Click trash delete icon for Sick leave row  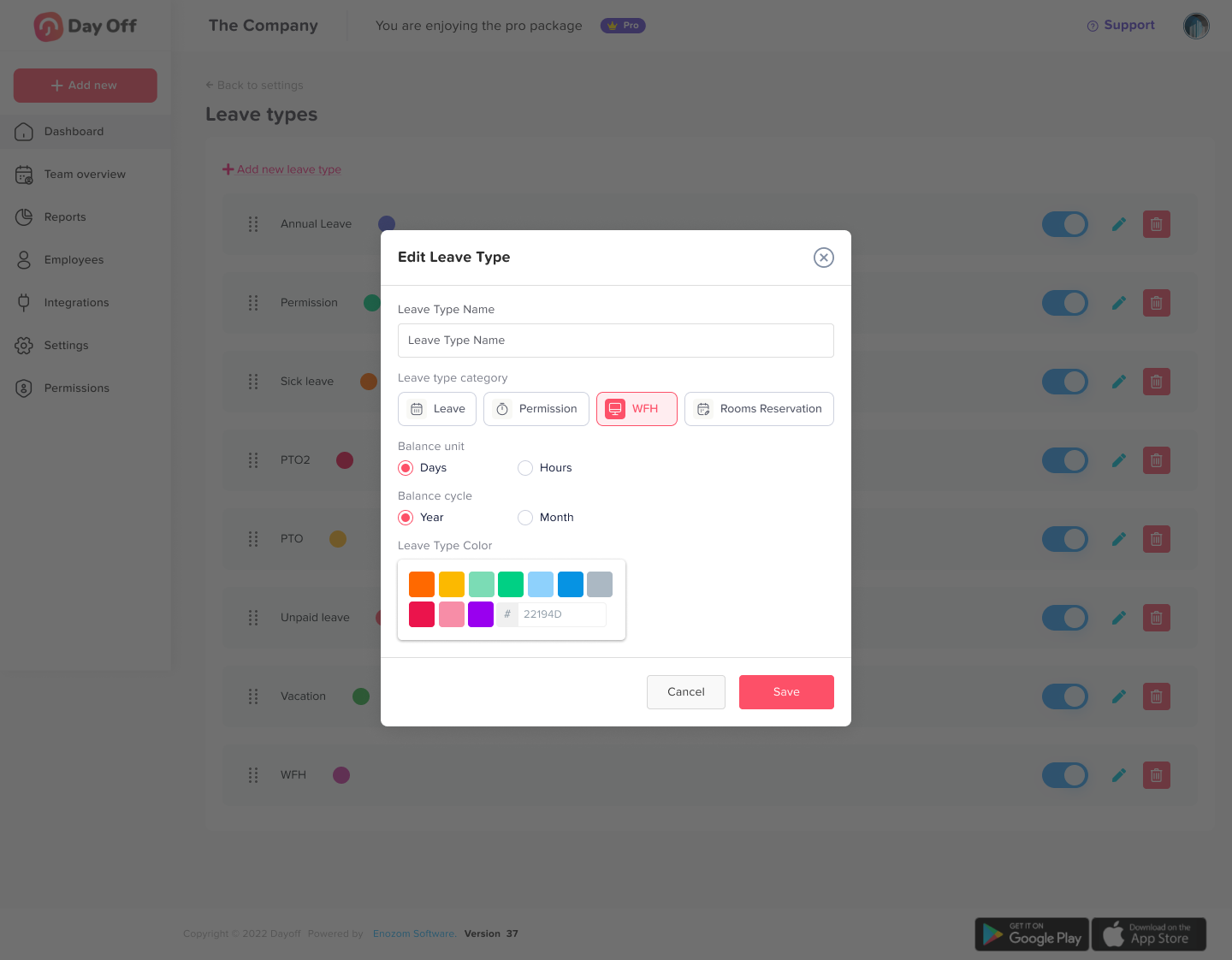tap(1156, 382)
